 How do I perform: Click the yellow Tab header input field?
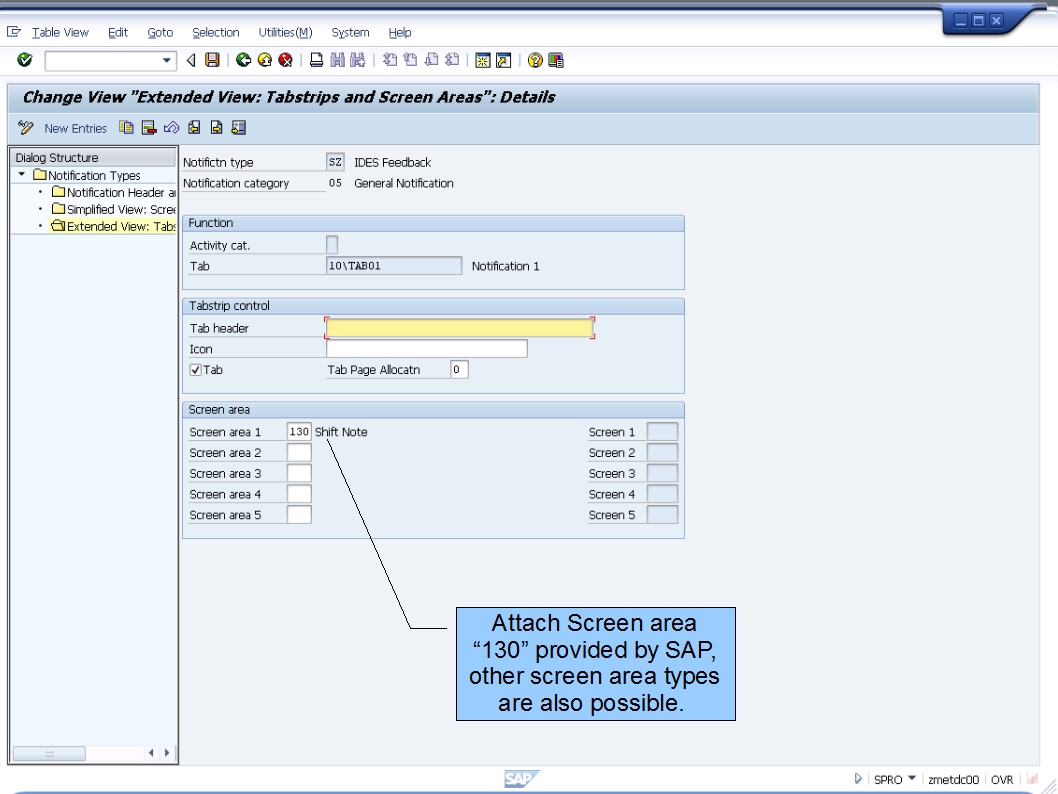pyautogui.click(x=460, y=328)
